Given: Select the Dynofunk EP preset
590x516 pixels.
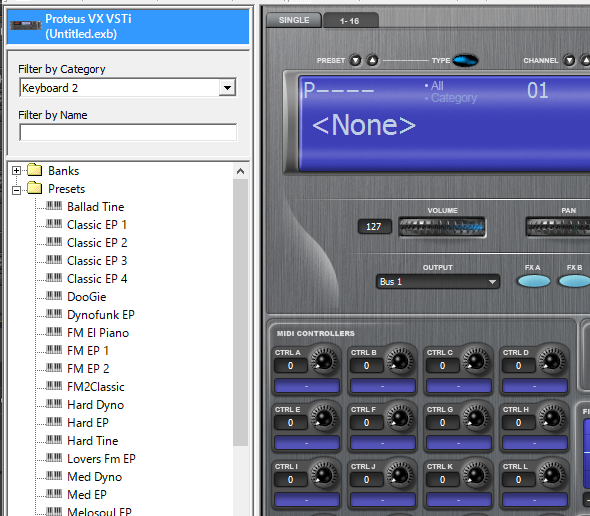Looking at the screenshot, I should pyautogui.click(x=101, y=315).
